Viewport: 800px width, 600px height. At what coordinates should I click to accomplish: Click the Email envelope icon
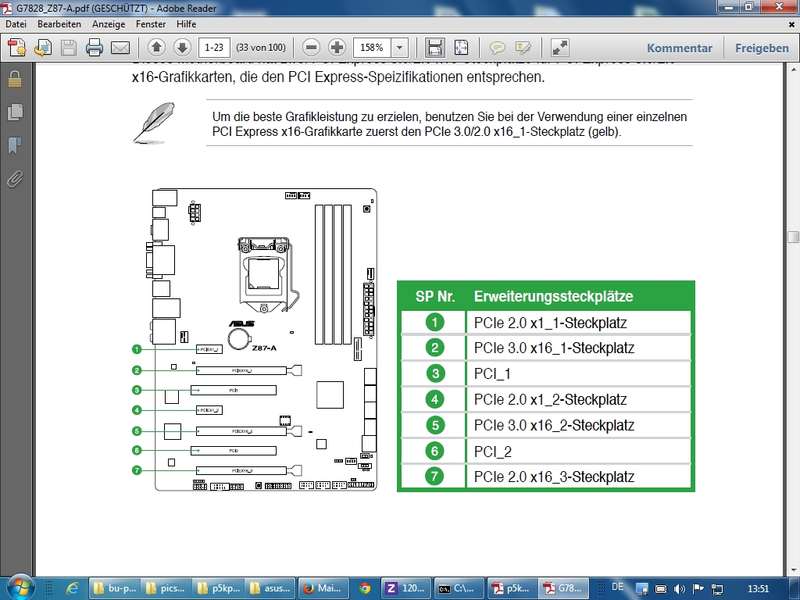click(x=120, y=48)
